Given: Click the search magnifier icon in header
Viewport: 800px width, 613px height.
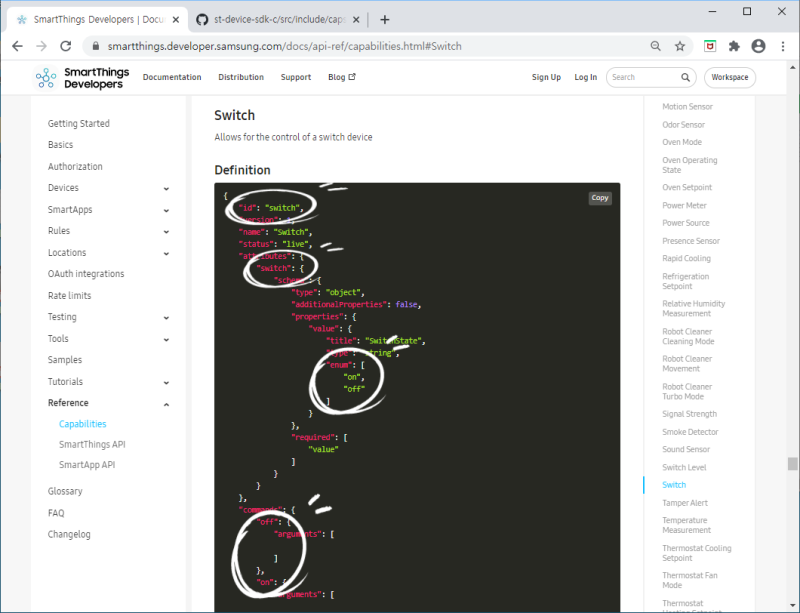Looking at the screenshot, I should 685,77.
